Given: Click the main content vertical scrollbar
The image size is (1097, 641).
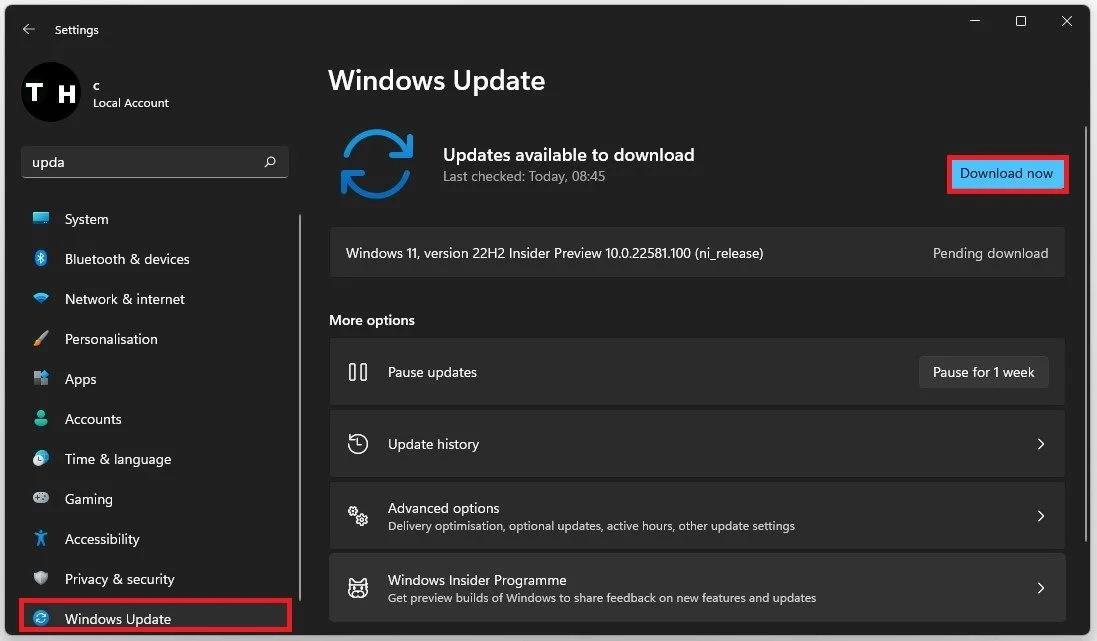Looking at the screenshot, I should 1086,333.
